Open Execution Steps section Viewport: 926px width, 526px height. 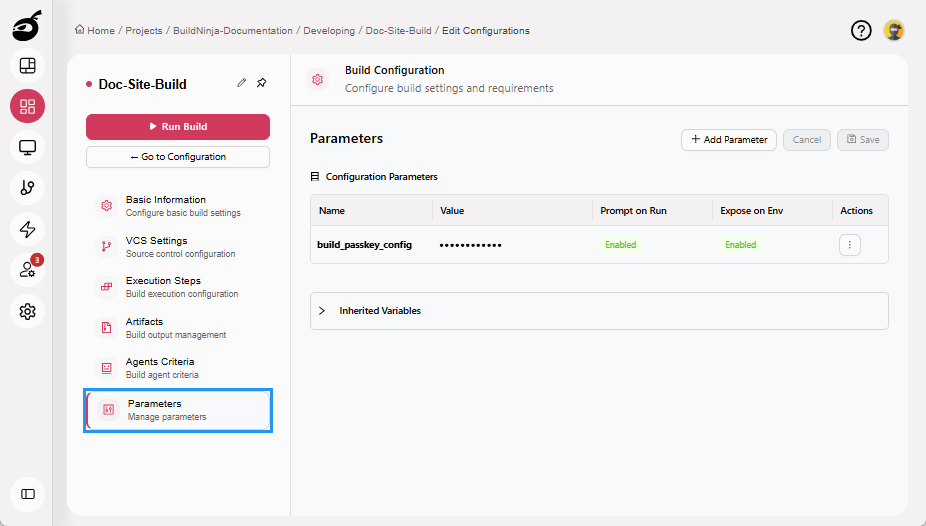178,287
